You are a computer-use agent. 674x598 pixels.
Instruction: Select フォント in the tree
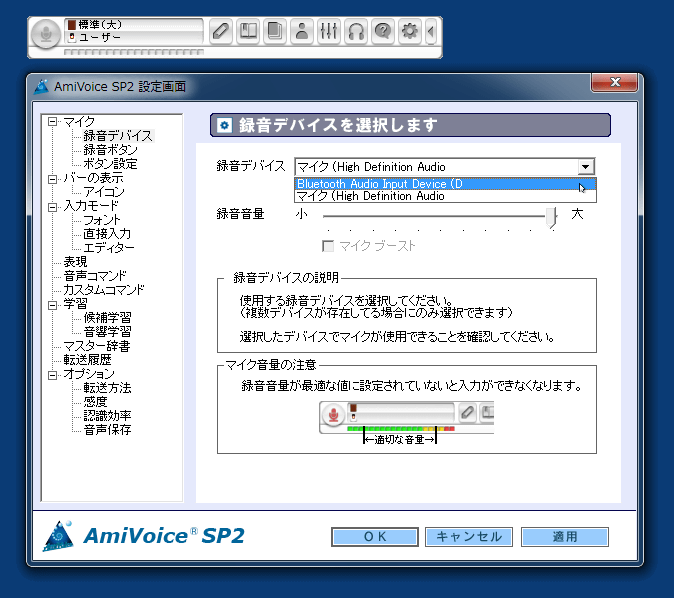coord(102,220)
